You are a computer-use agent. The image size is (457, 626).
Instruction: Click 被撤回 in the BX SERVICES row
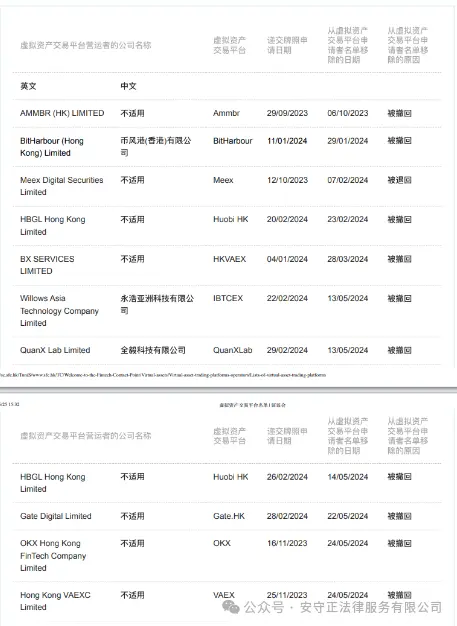point(400,259)
